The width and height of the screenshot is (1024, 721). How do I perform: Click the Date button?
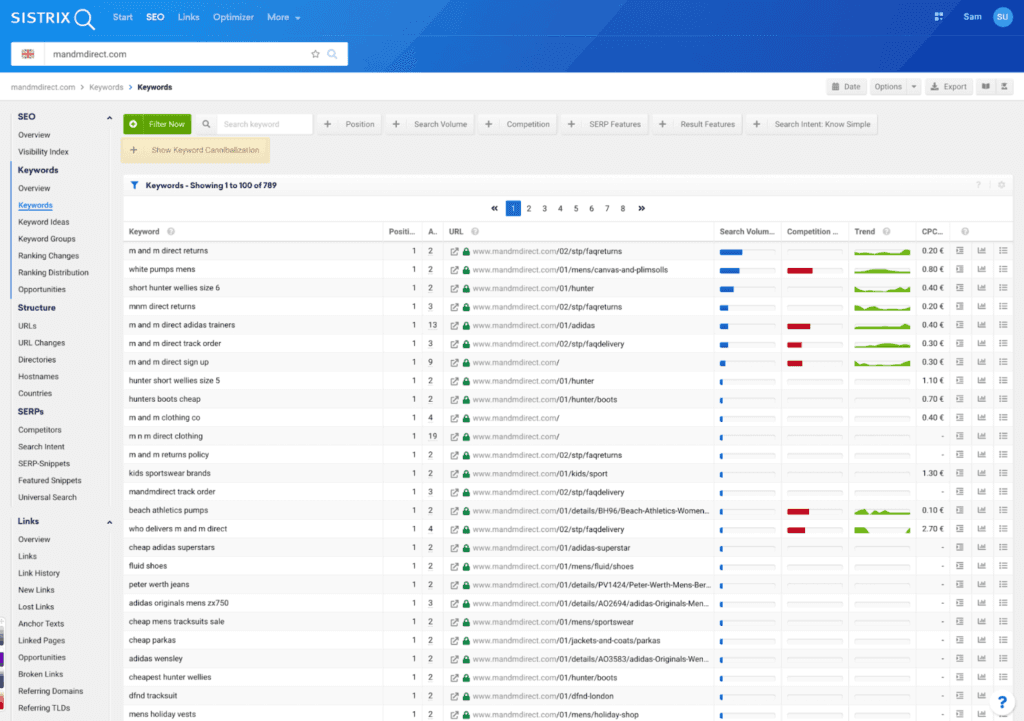coord(846,86)
